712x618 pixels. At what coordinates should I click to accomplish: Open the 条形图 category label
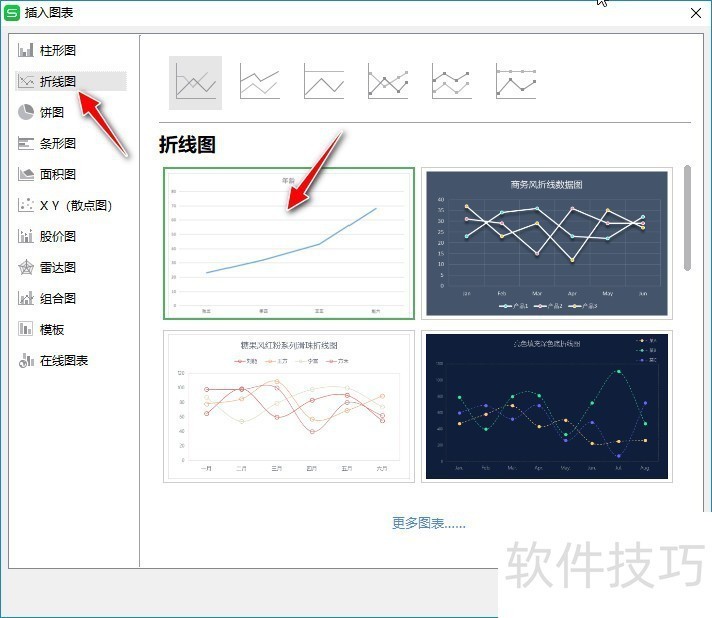pyautogui.click(x=58, y=143)
